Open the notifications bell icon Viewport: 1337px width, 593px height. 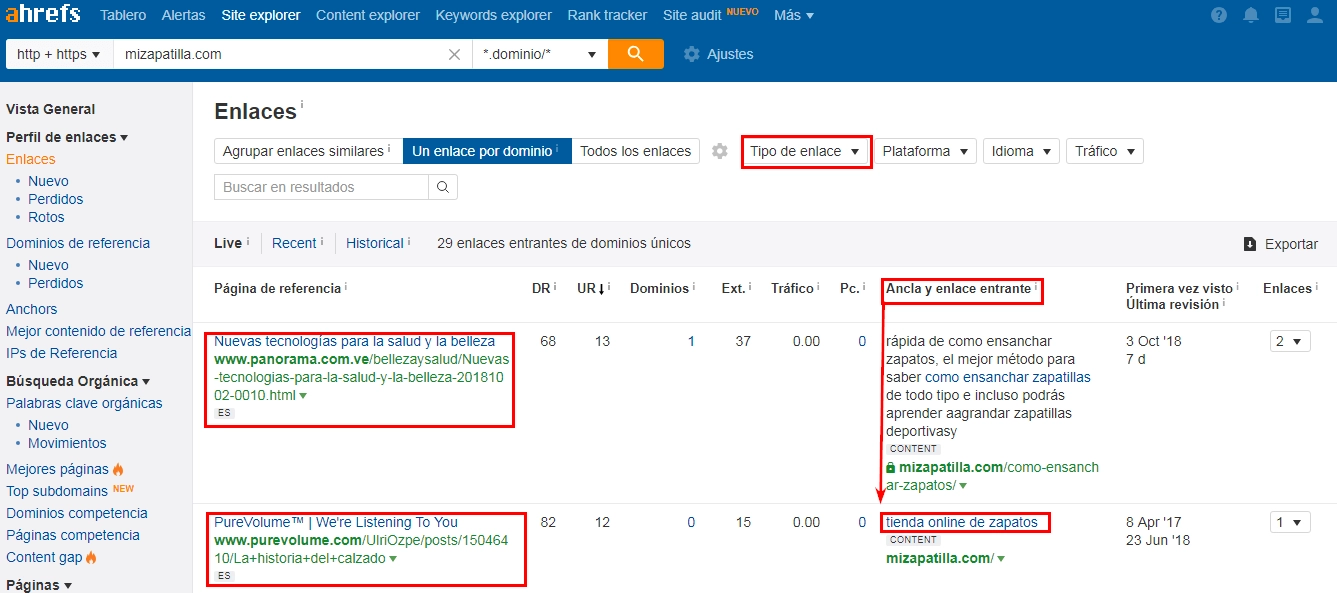click(1251, 15)
